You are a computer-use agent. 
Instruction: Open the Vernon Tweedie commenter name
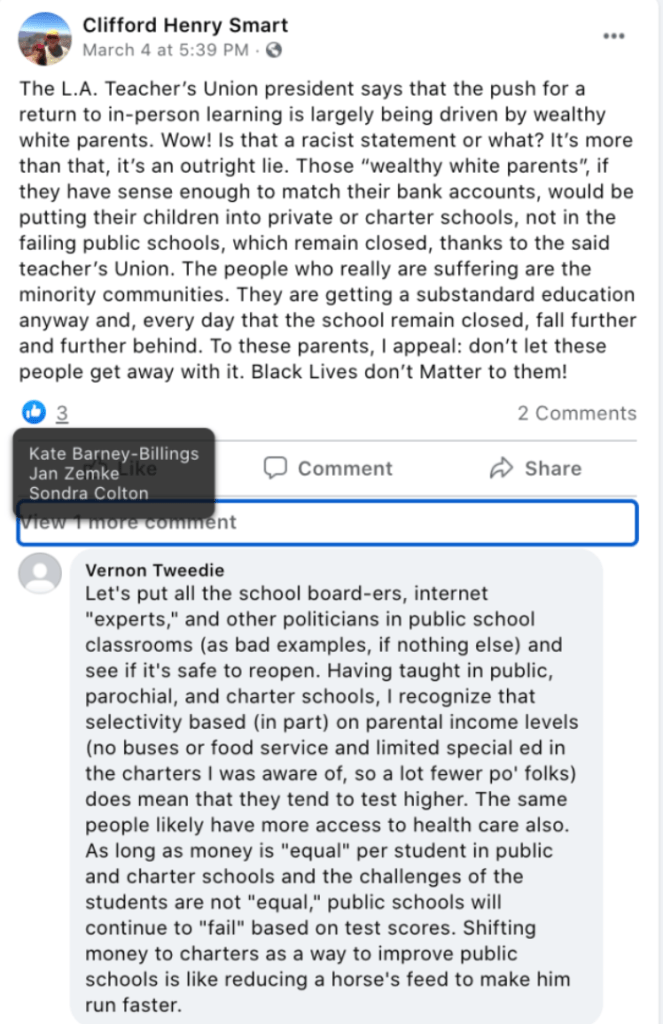[147, 570]
